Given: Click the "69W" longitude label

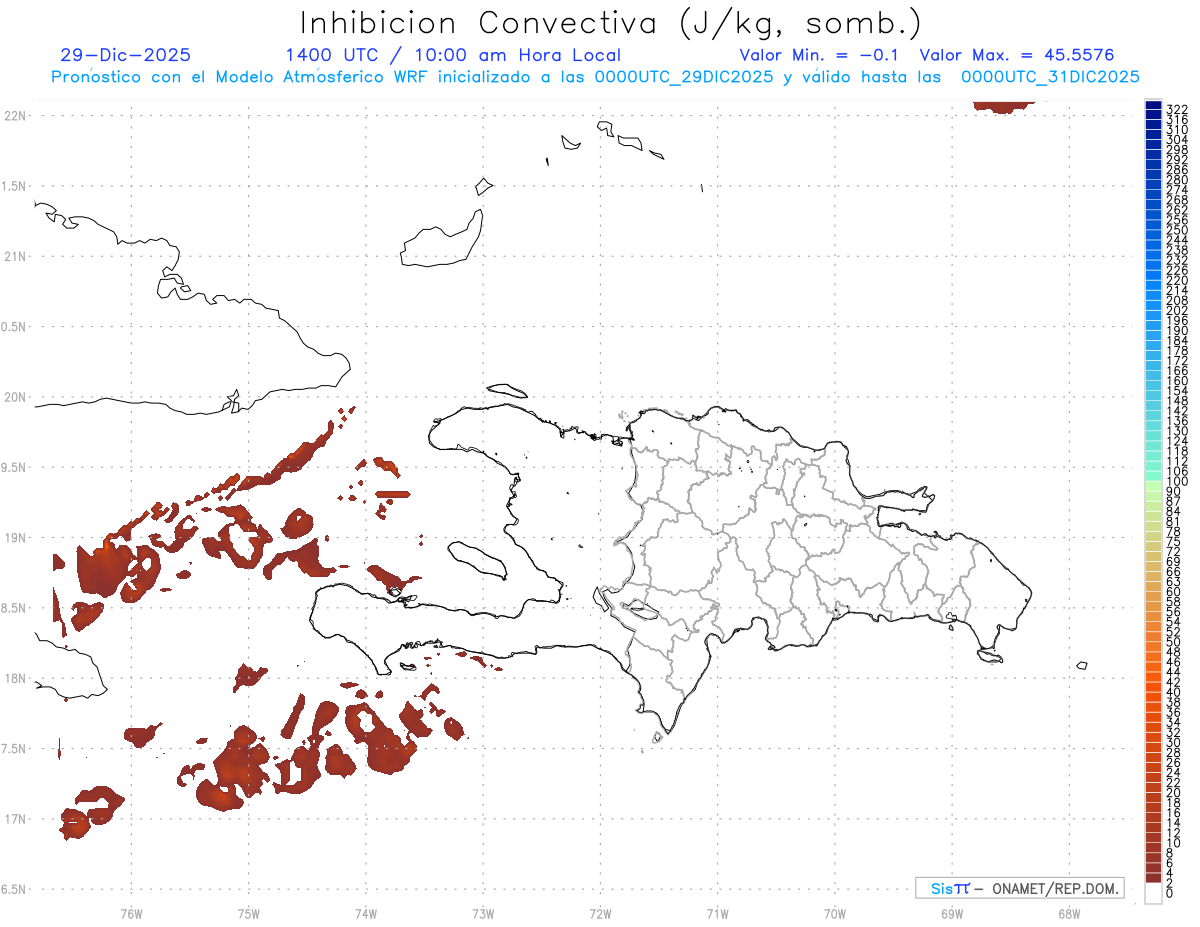Looking at the screenshot, I should 952,913.
